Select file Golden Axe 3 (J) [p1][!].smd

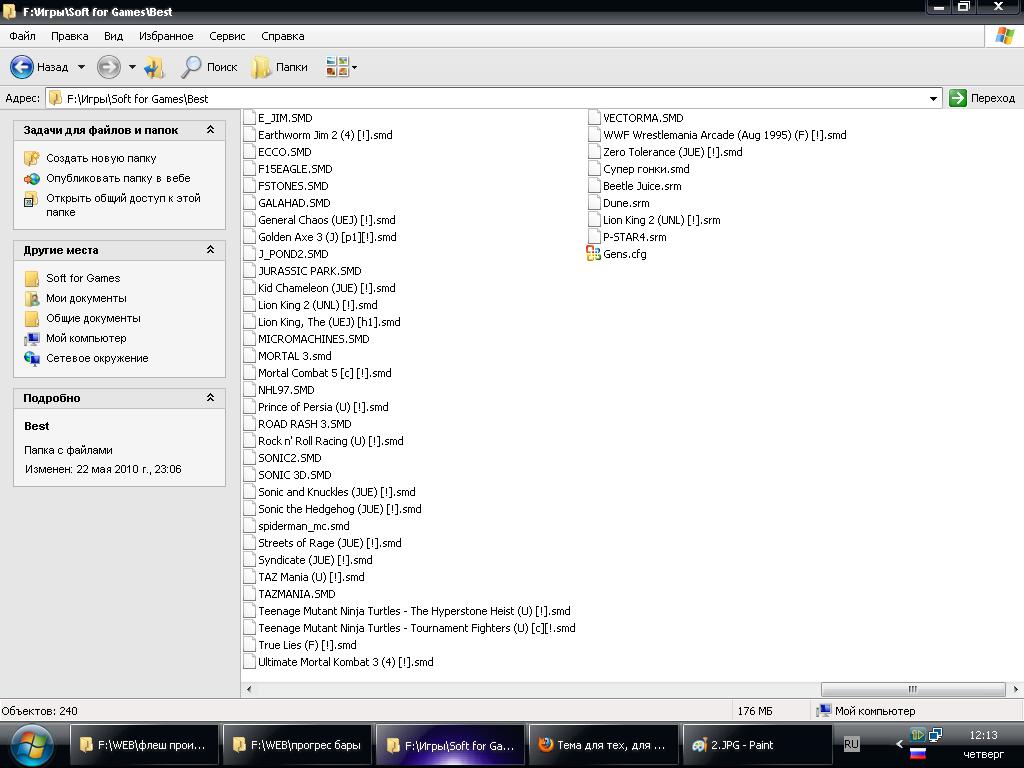[327, 237]
